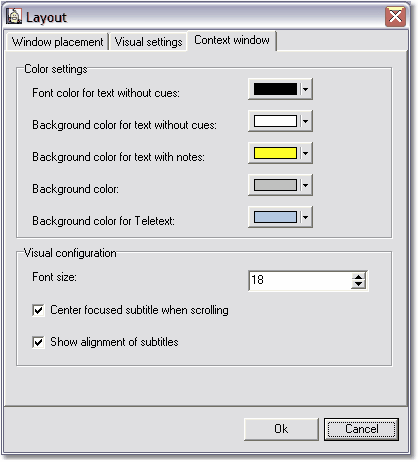Close the Layout dialog with the X
Screen dimensions: 418x462
point(395,16)
